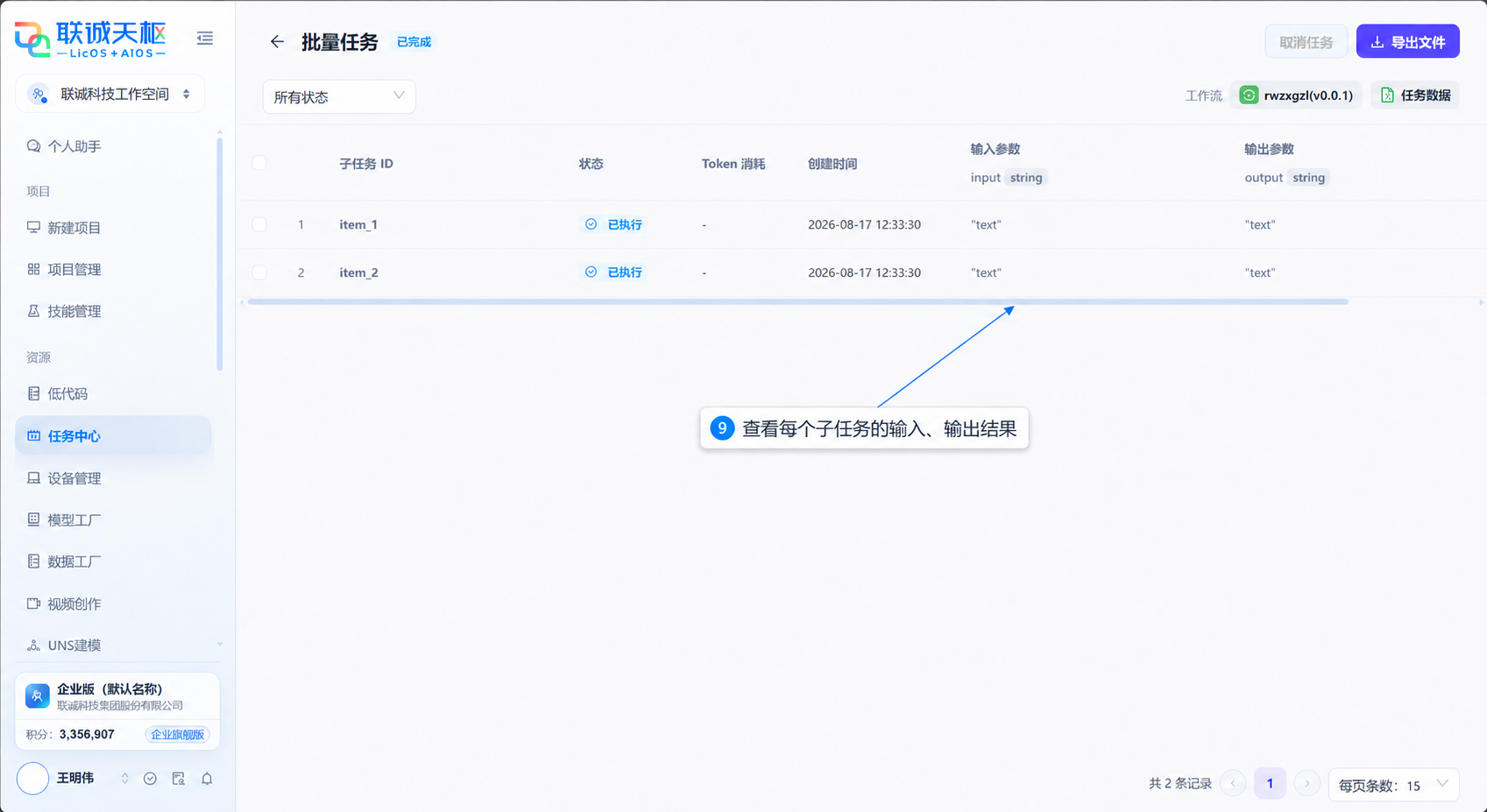Screen dimensions: 1487x812
Task: Click the 数据工厂 sidebar icon
Action: 33,561
